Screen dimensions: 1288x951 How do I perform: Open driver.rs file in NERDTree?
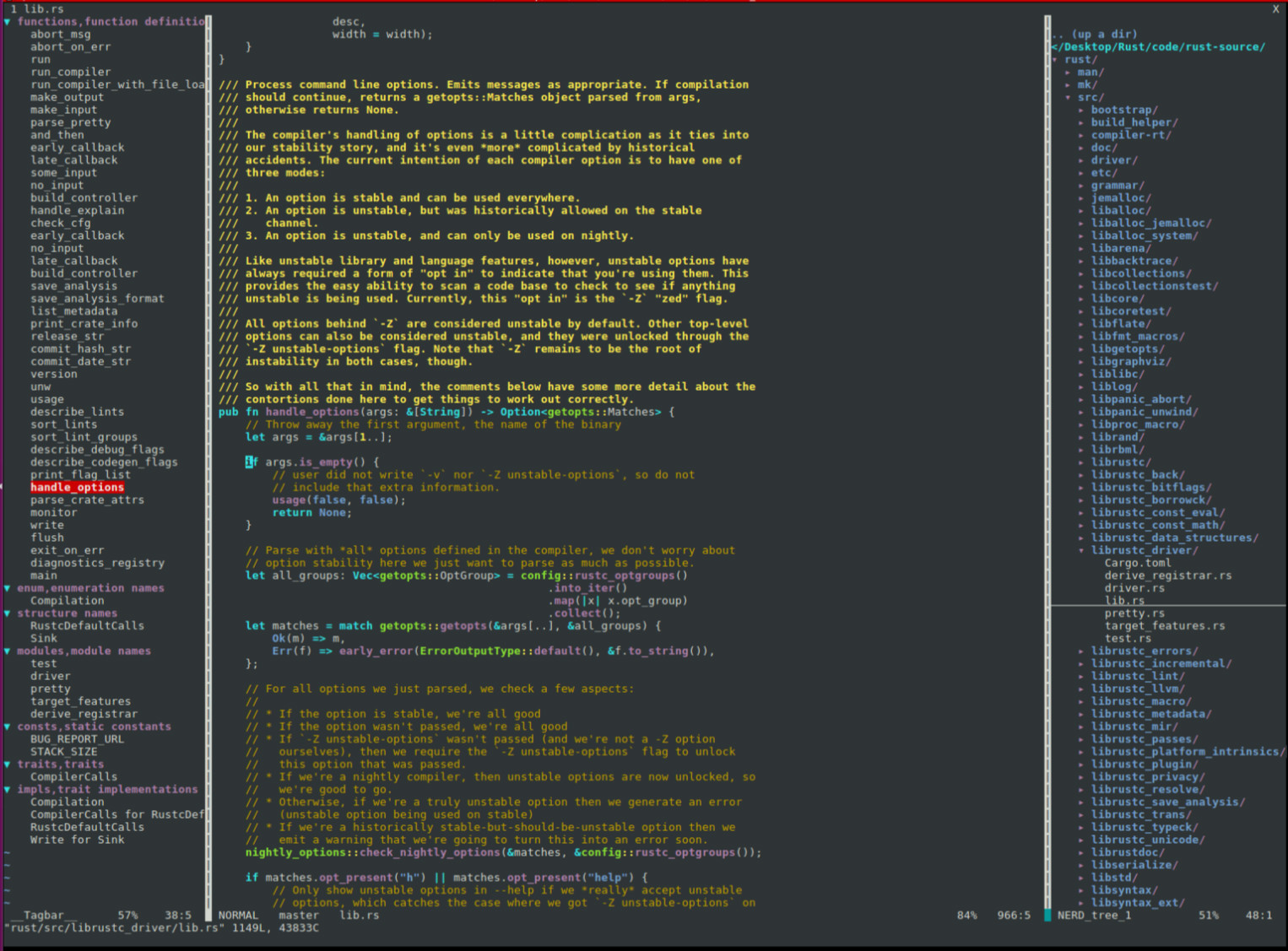1134,588
